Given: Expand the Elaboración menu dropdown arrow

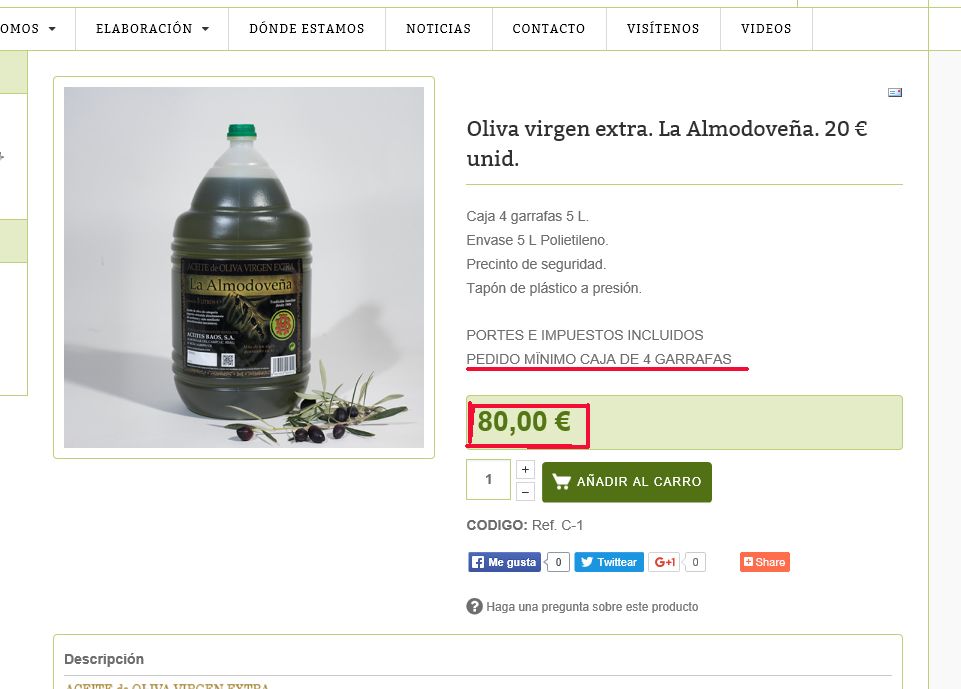Looking at the screenshot, I should (205, 29).
